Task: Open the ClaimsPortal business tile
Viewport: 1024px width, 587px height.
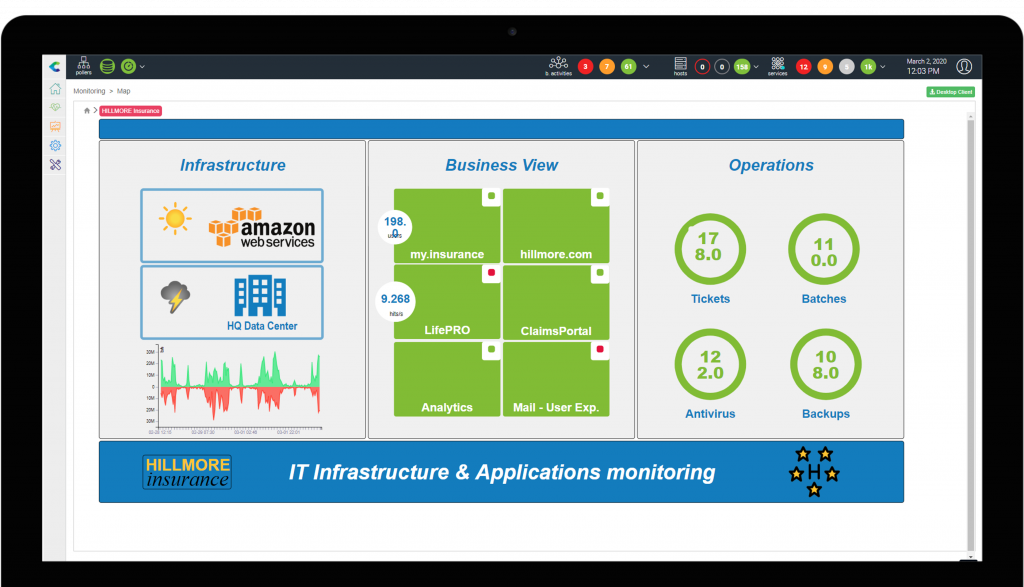Action: click(556, 302)
